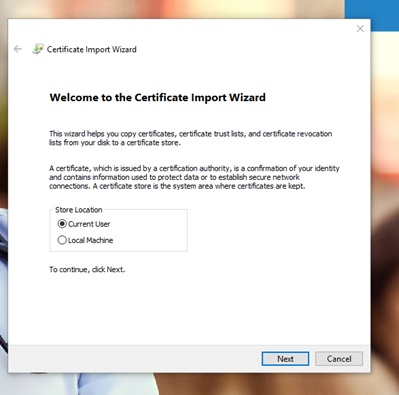
Task: Select the Current User radio button
Action: [62, 224]
